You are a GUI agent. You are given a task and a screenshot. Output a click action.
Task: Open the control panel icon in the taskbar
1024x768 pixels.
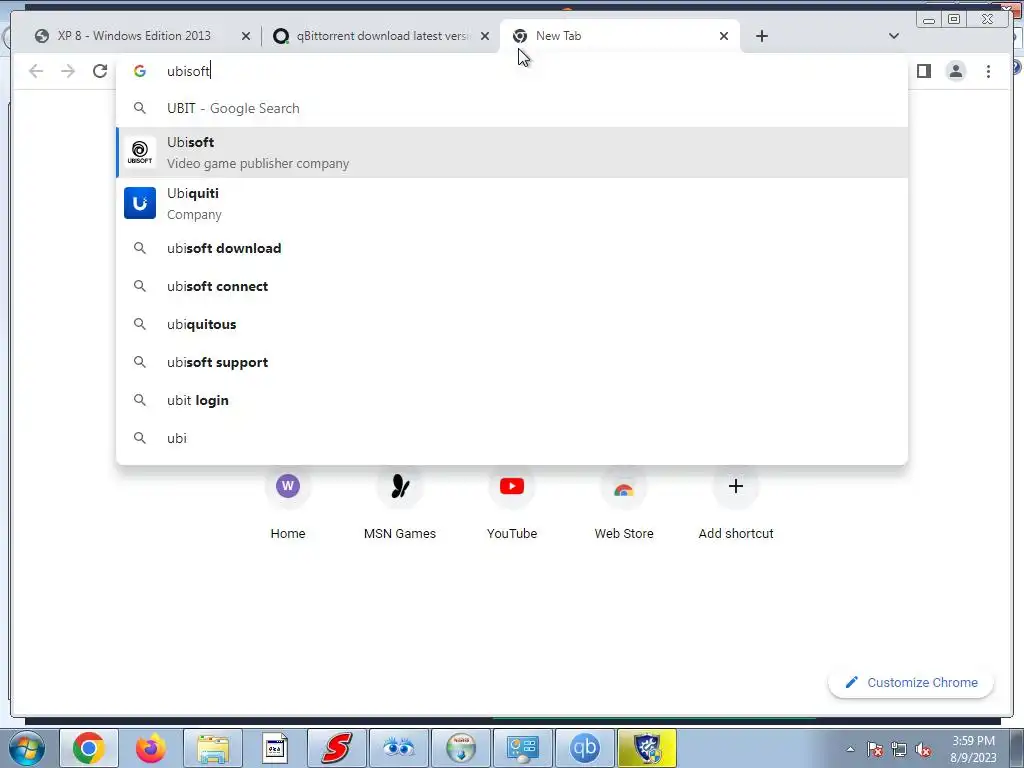pyautogui.click(x=523, y=748)
